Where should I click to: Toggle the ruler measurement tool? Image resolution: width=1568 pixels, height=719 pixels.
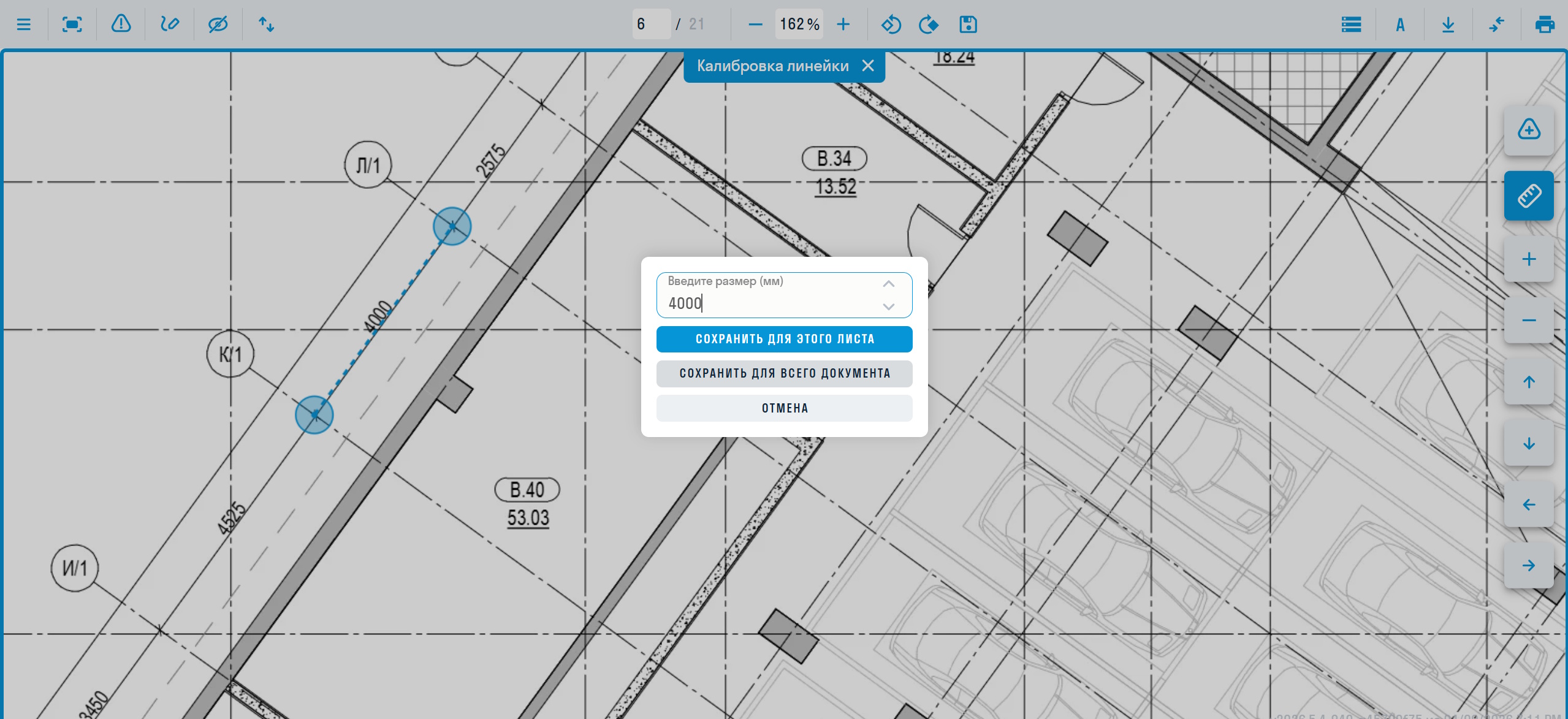coord(1529,196)
